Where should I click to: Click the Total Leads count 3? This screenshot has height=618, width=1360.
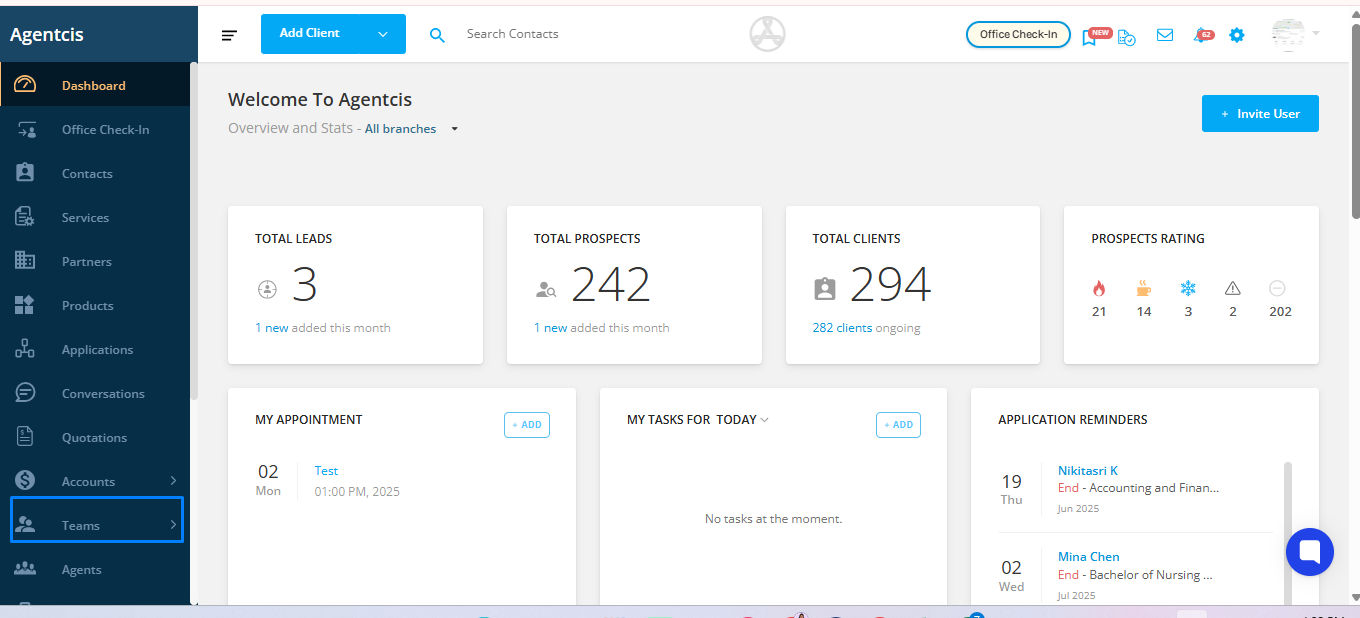click(x=304, y=286)
